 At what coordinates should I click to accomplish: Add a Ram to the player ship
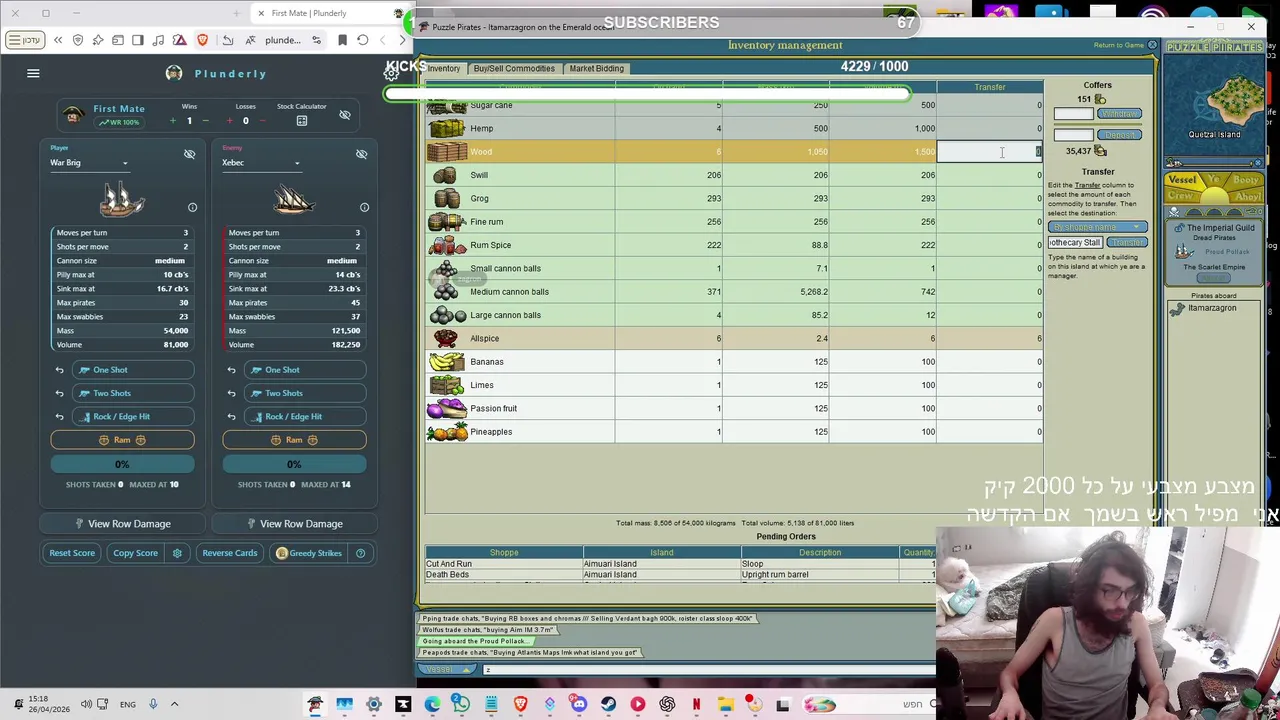122,440
